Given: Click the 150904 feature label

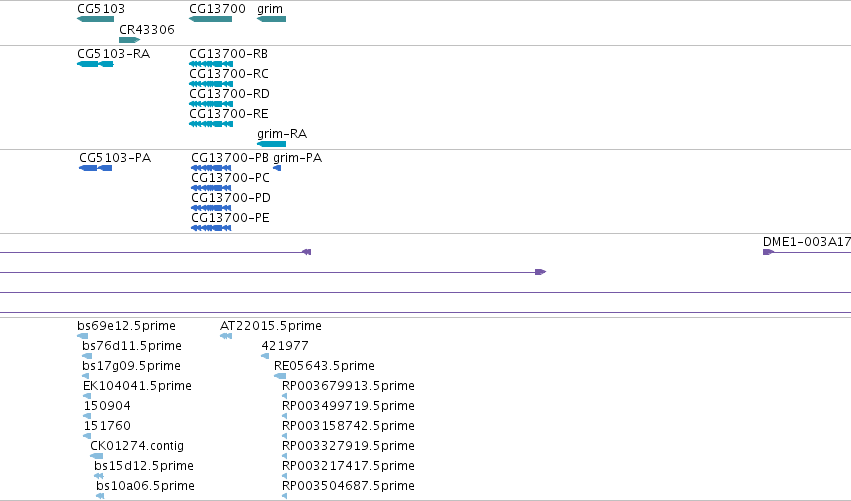Looking at the screenshot, I should point(107,406).
